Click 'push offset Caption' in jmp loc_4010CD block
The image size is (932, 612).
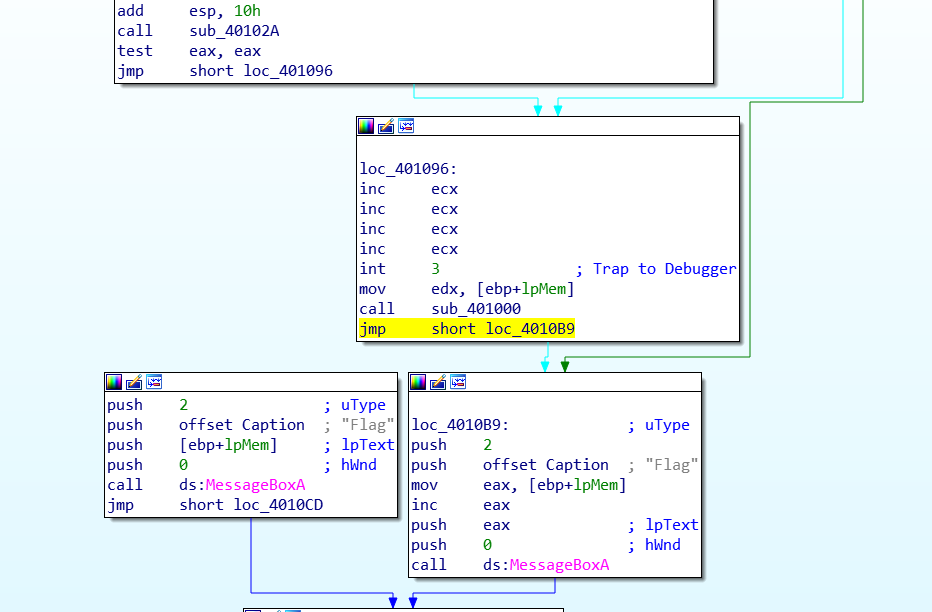206,425
